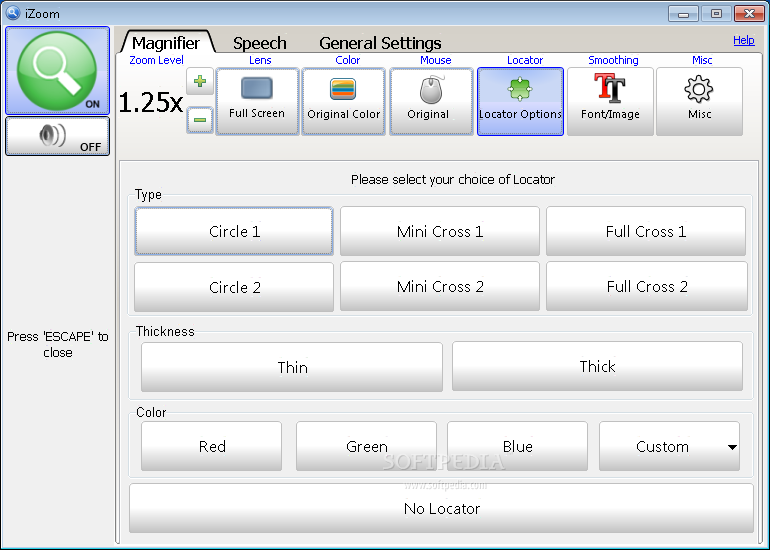Set locator thickness to Thick
Image resolution: width=770 pixels, height=550 pixels.
point(597,366)
